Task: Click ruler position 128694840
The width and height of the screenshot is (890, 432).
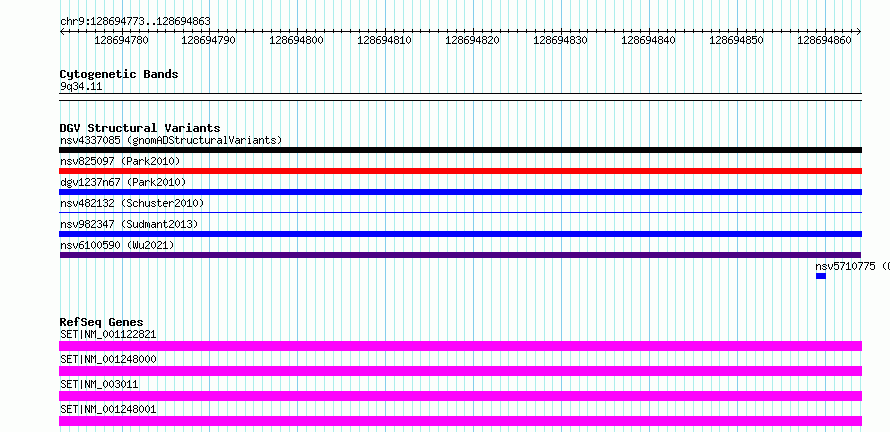Action: [x=649, y=40]
